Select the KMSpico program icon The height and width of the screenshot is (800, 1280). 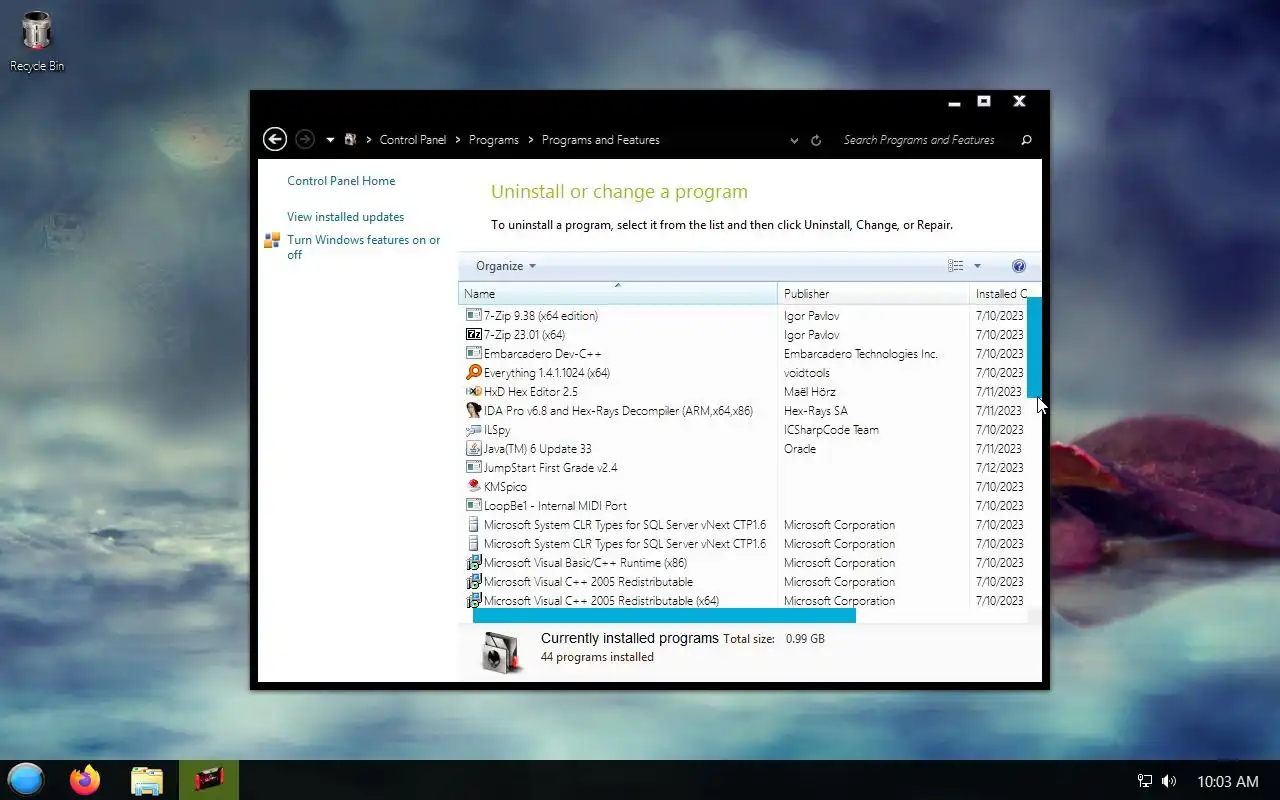pyautogui.click(x=474, y=487)
